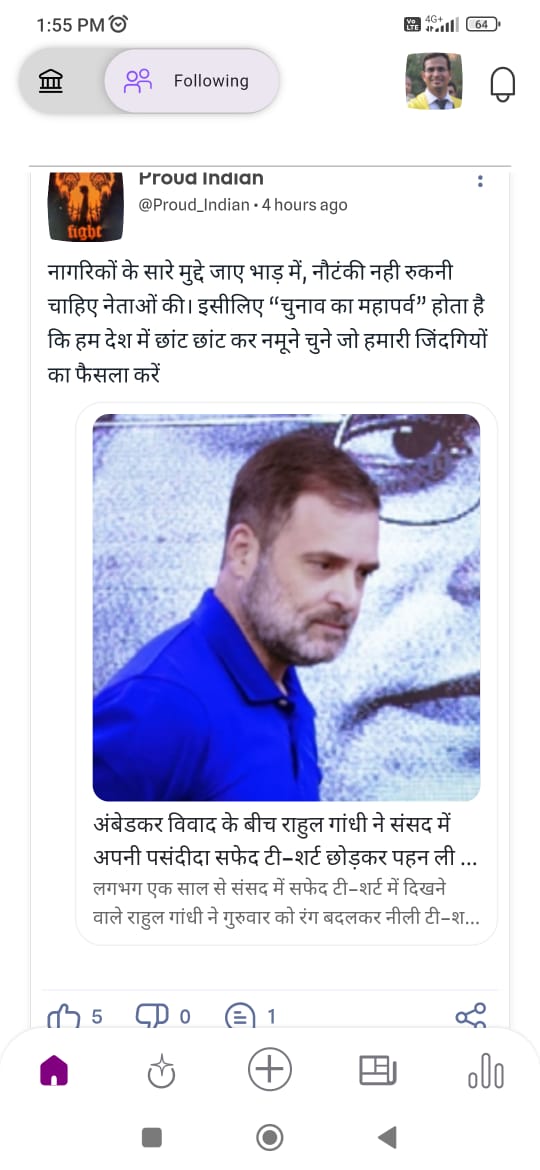Open @Proud_Indian profile handle

point(194,204)
